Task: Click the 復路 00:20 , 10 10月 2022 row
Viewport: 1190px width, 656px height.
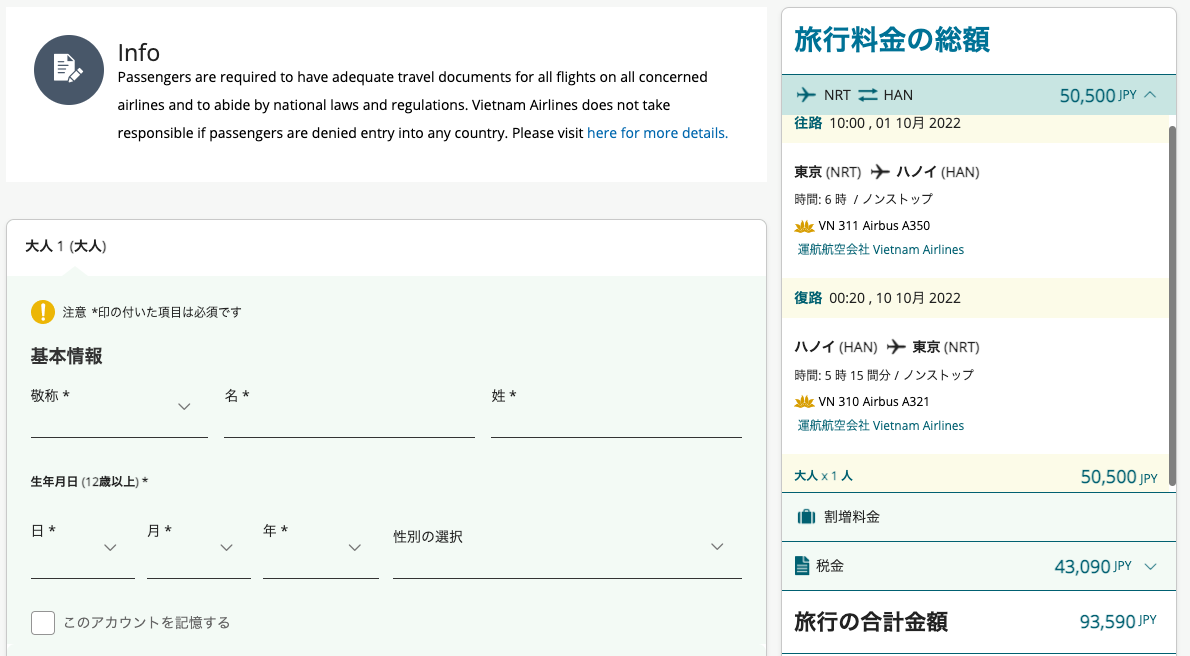Action: (x=974, y=298)
